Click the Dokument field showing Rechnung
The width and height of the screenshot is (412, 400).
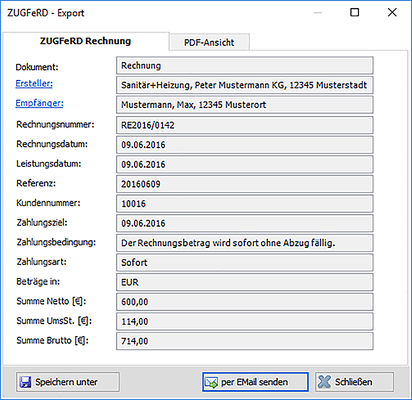[245, 65]
